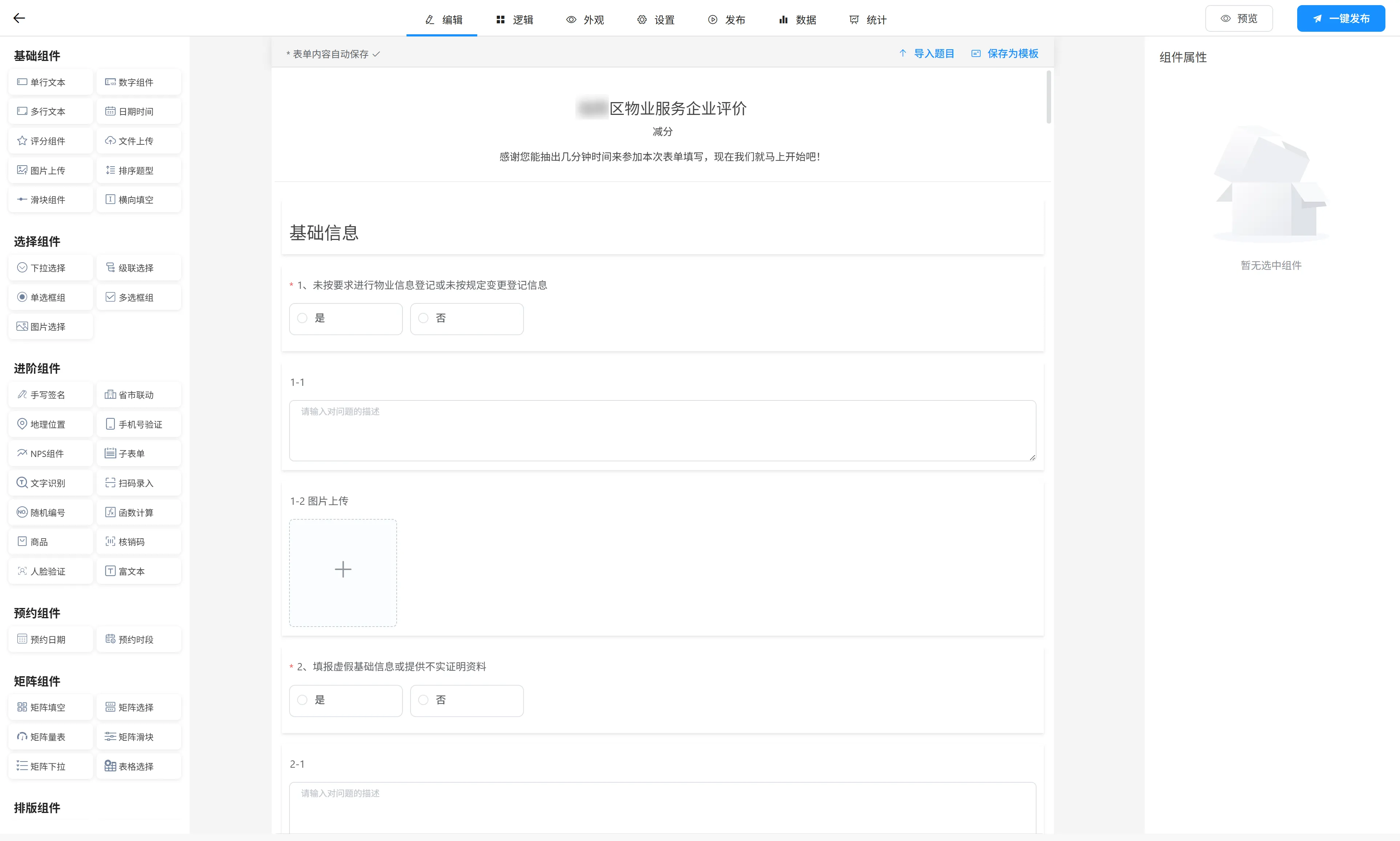
Task: Click the back arrow icon
Action: click(19, 18)
